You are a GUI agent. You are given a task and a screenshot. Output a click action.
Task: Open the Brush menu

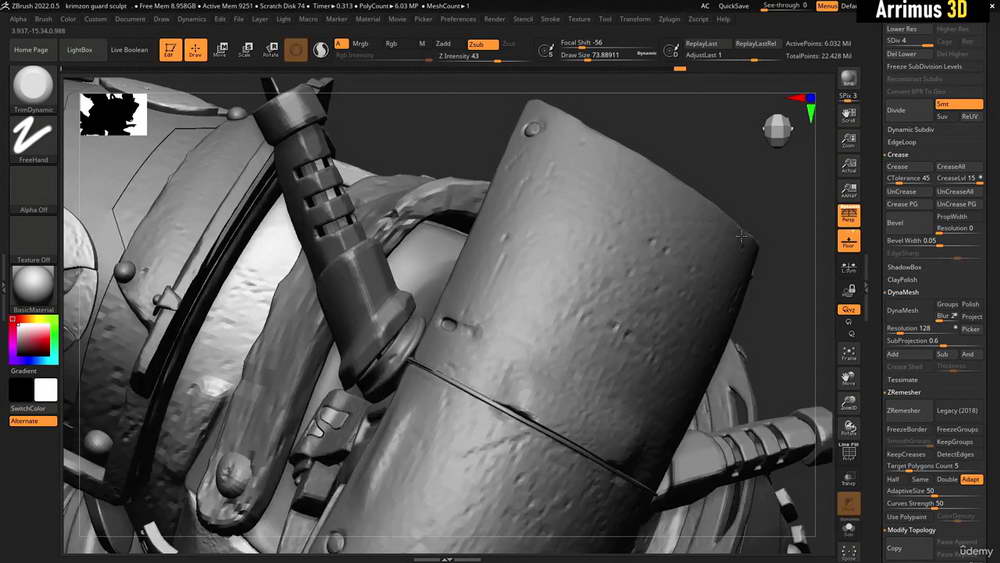click(43, 19)
